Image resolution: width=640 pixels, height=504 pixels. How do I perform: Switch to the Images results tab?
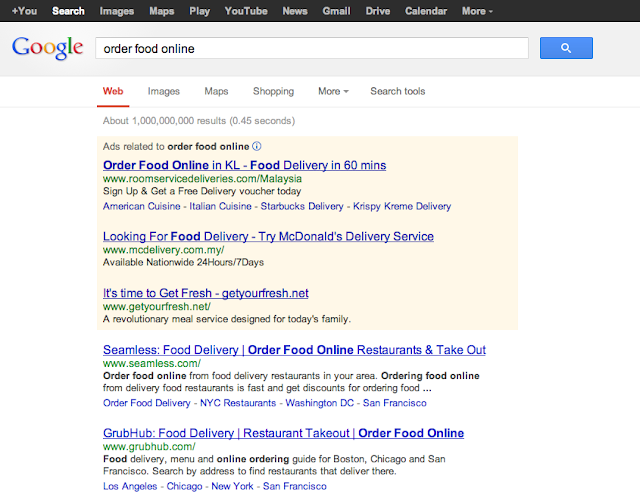click(x=163, y=91)
